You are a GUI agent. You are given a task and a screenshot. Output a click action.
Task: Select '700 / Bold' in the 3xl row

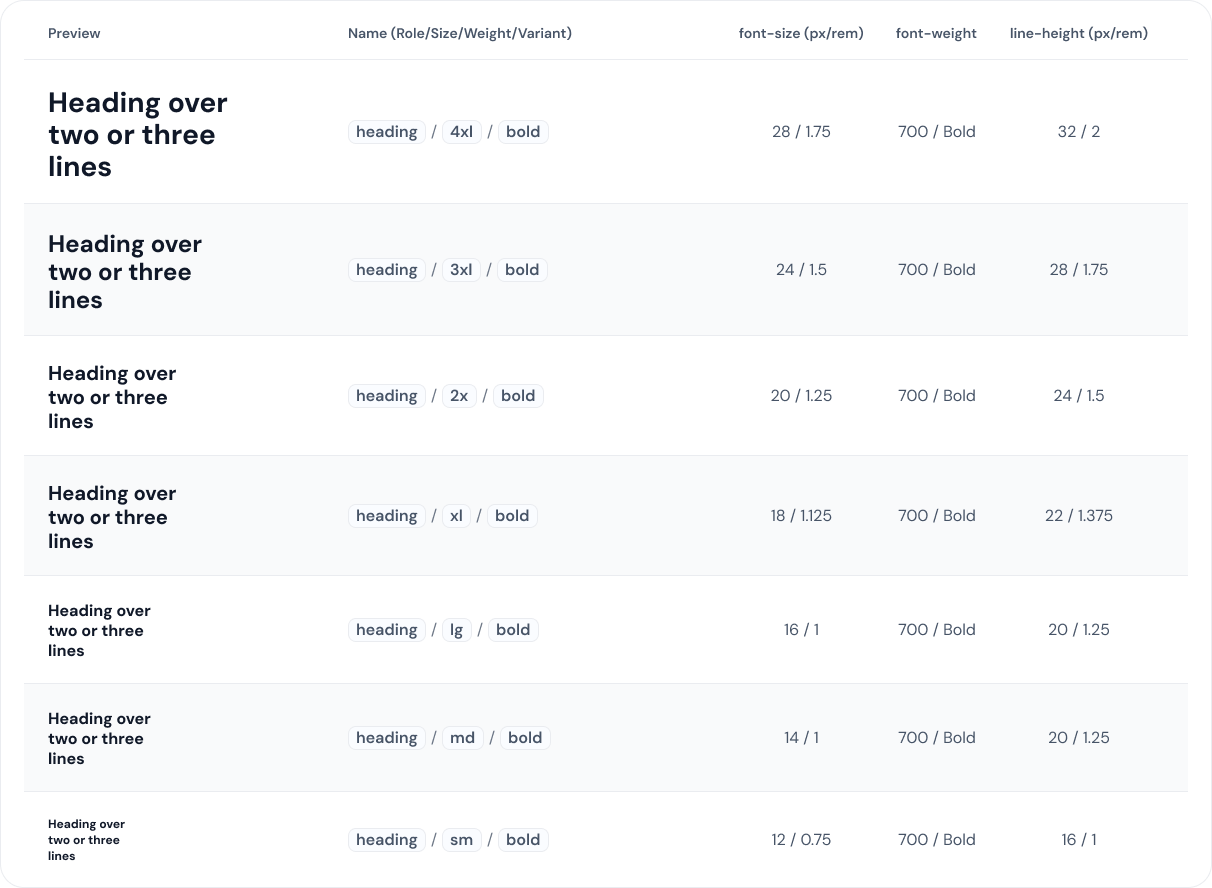pos(936,269)
